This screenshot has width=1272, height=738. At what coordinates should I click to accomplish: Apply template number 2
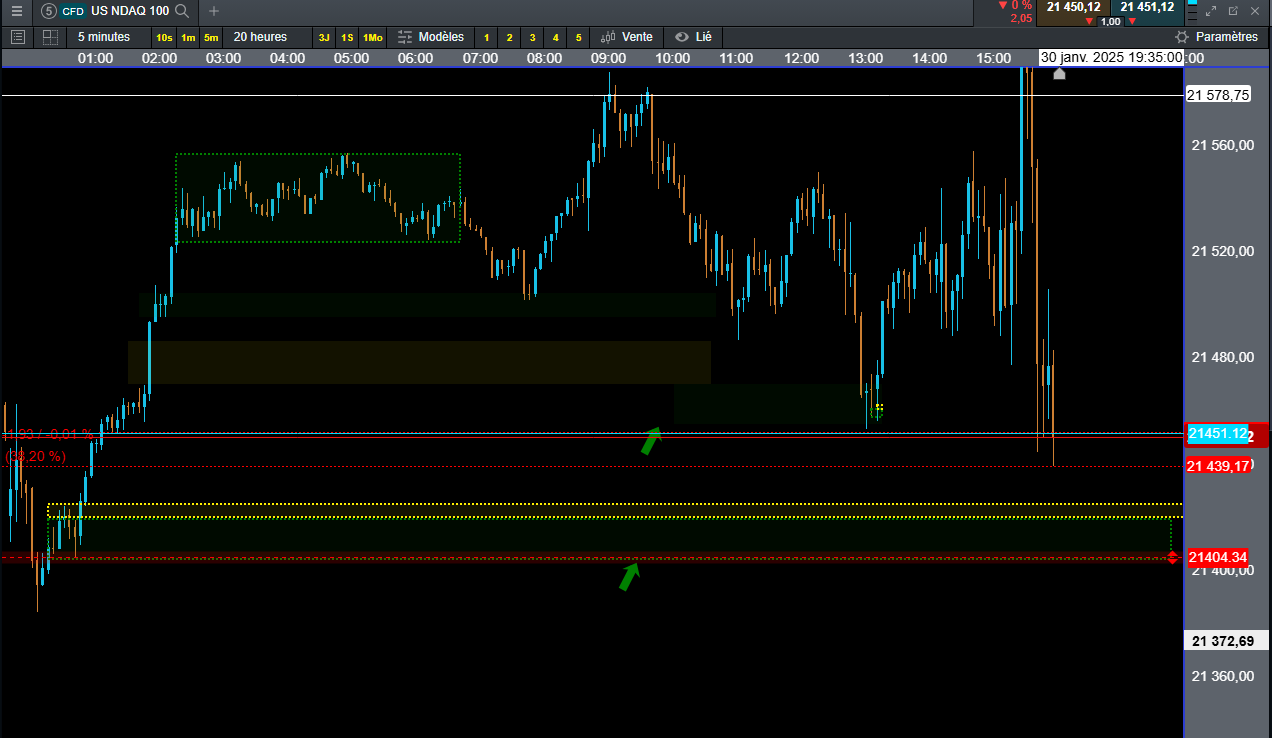509,37
